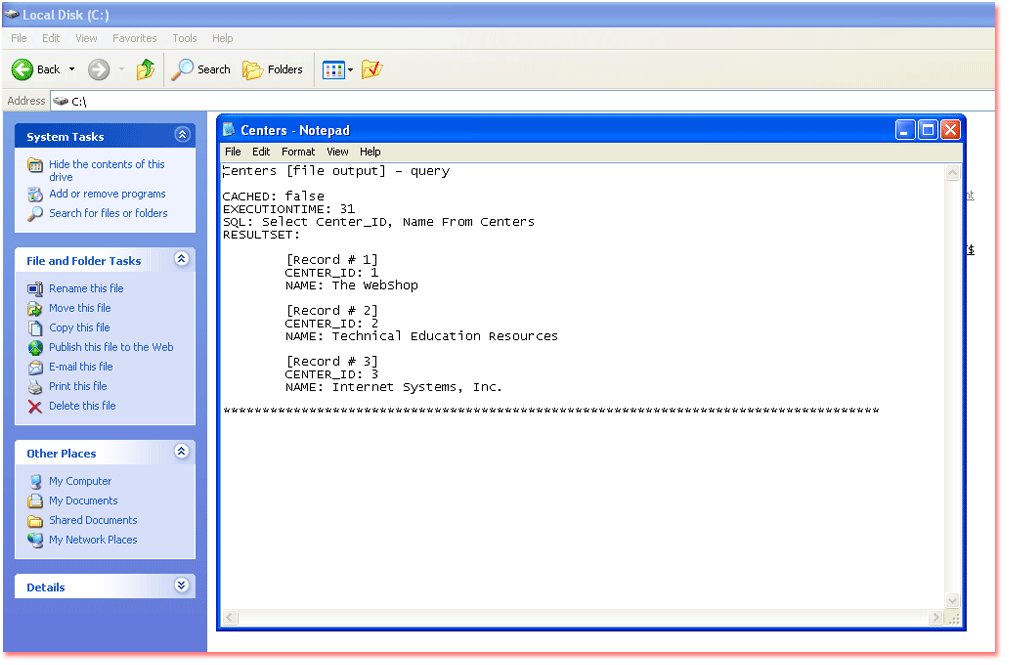Open the Views dropdown button
Viewport: 1016px width, 665px height.
coord(338,69)
